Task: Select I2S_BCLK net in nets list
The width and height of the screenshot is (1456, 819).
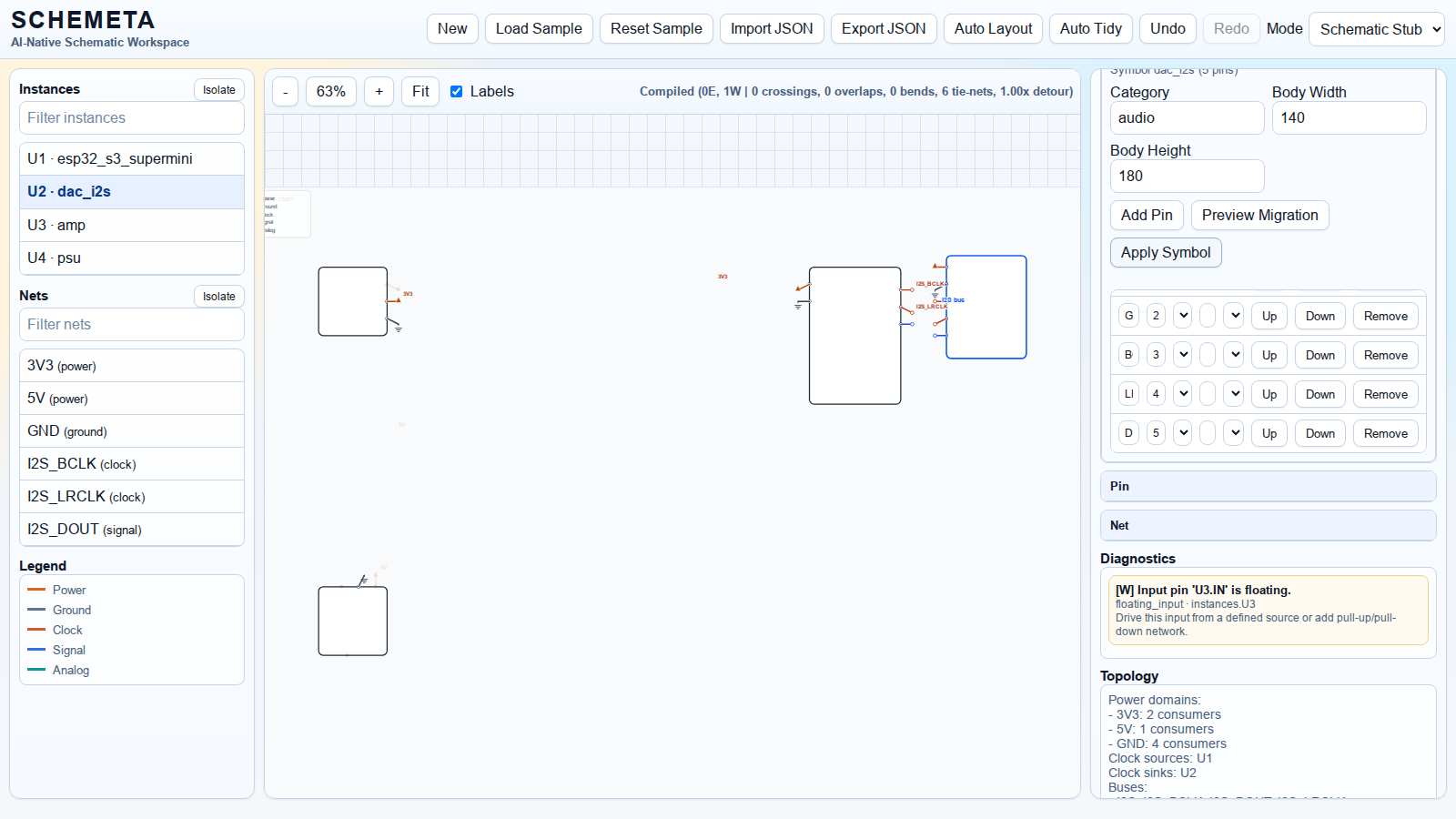Action: coord(132,464)
